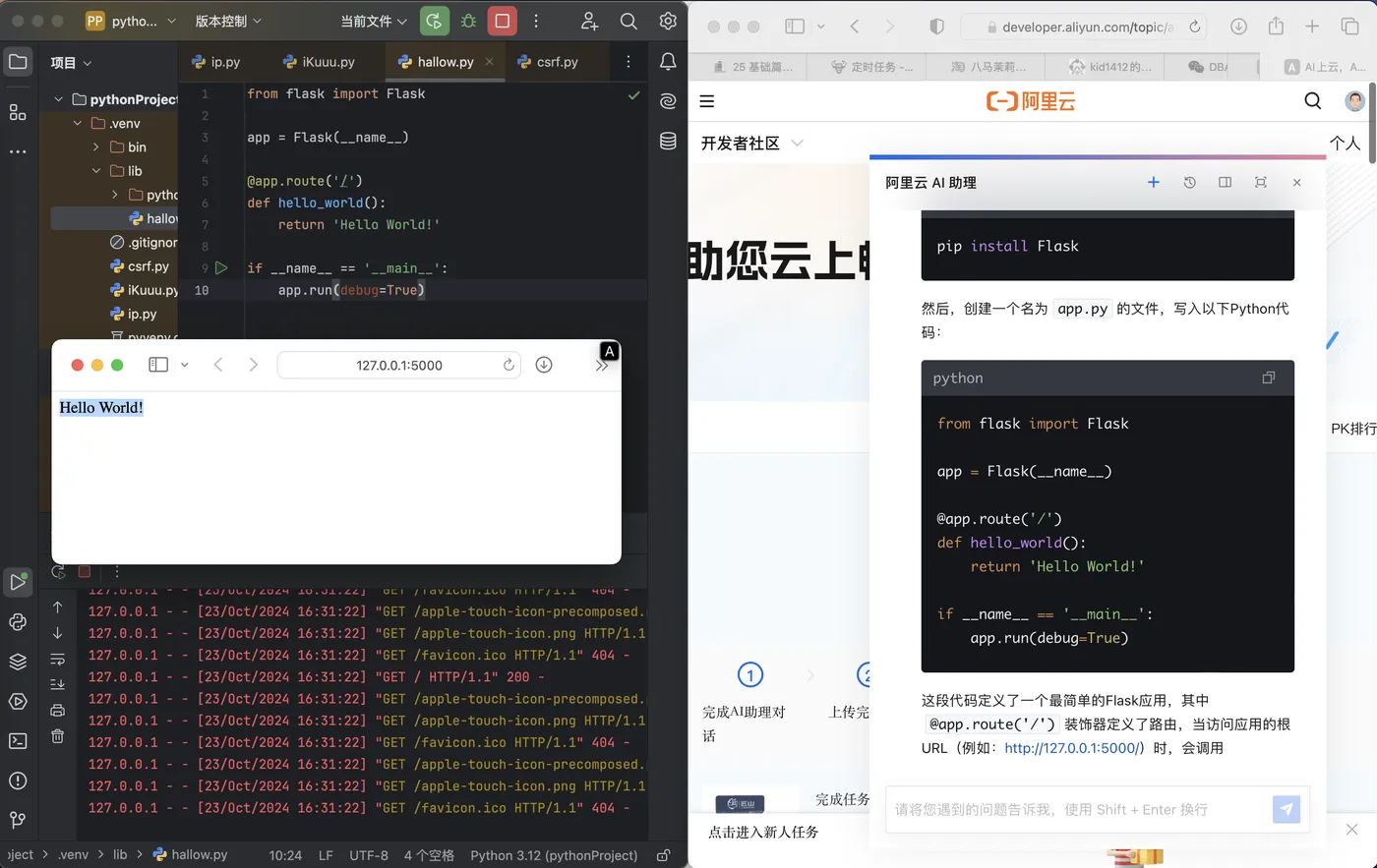The height and width of the screenshot is (868, 1377).
Task: Click green inspection checkmark in editor
Action: coord(633,95)
